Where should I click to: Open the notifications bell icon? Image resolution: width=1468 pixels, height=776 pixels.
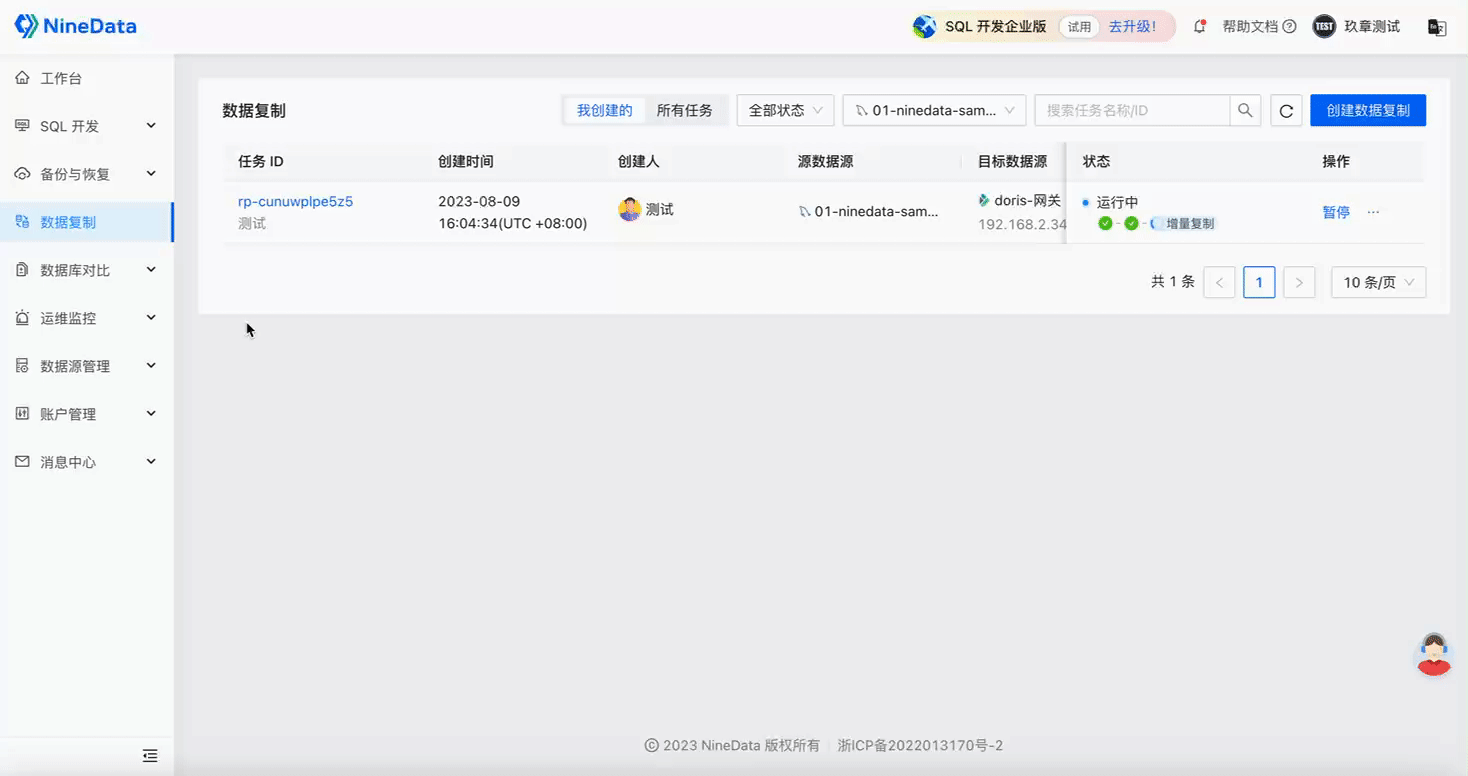point(1199,27)
